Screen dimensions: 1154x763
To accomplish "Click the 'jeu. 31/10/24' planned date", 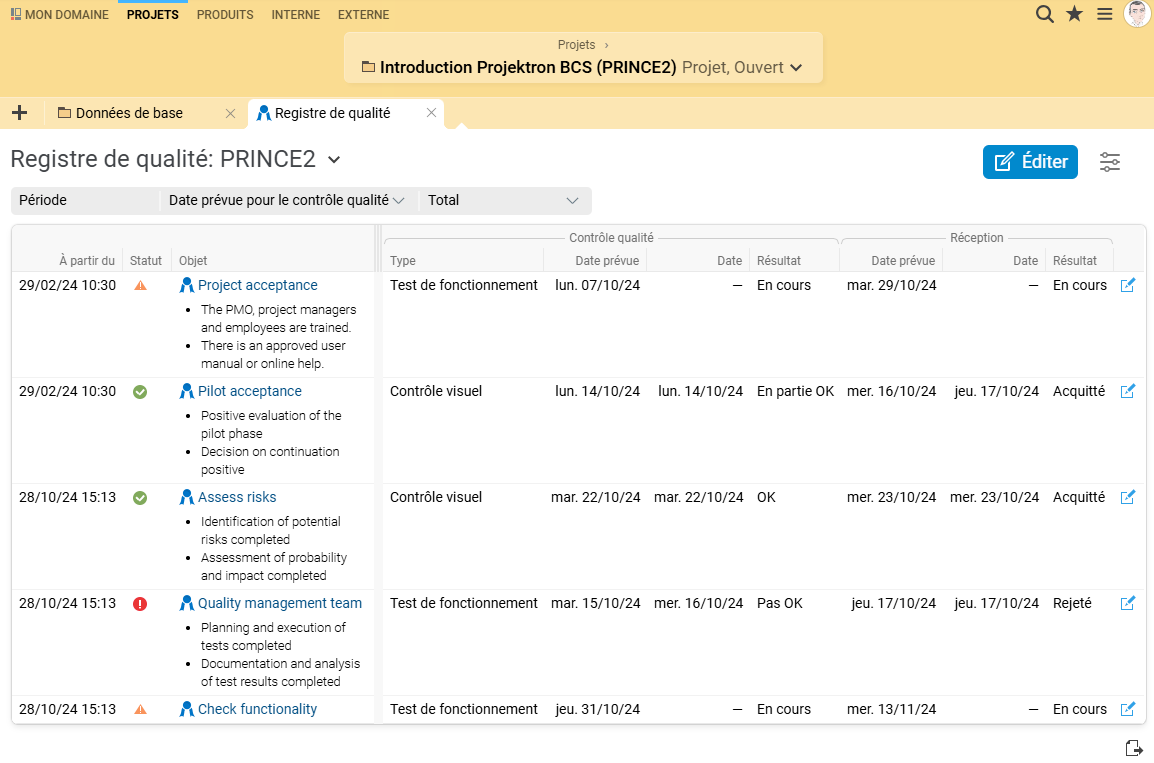I will [598, 709].
